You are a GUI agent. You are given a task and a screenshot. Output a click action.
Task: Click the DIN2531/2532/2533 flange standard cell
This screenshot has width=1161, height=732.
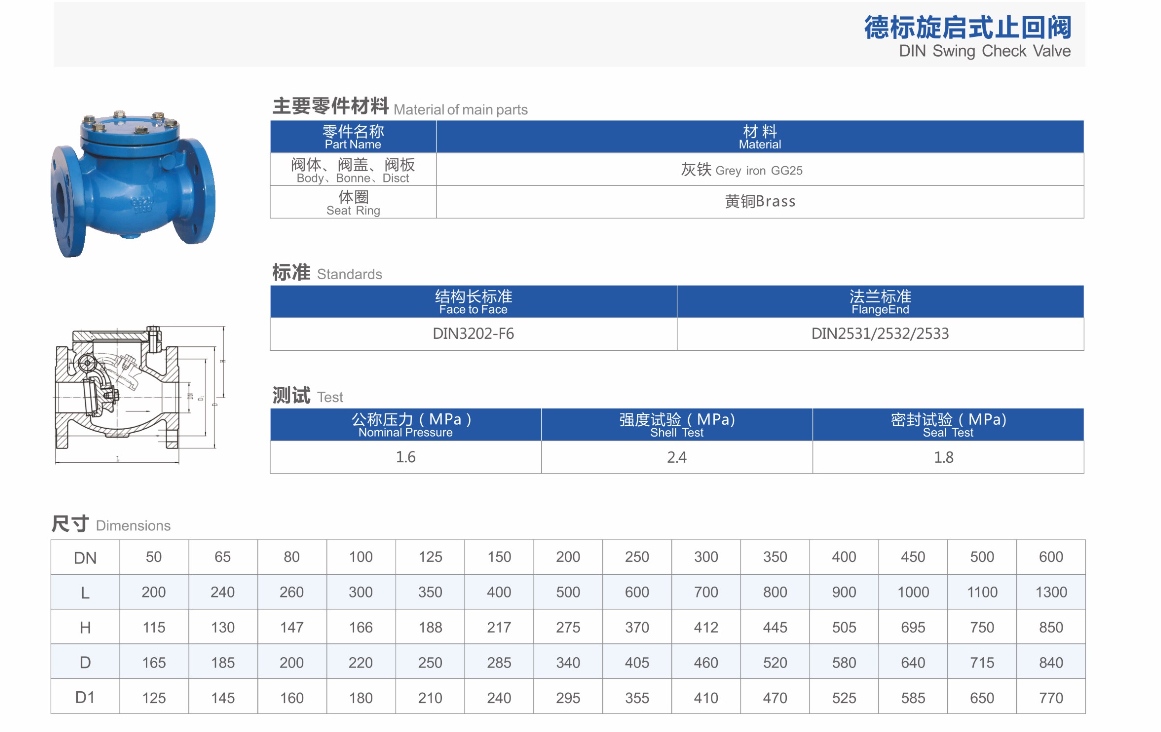click(880, 334)
